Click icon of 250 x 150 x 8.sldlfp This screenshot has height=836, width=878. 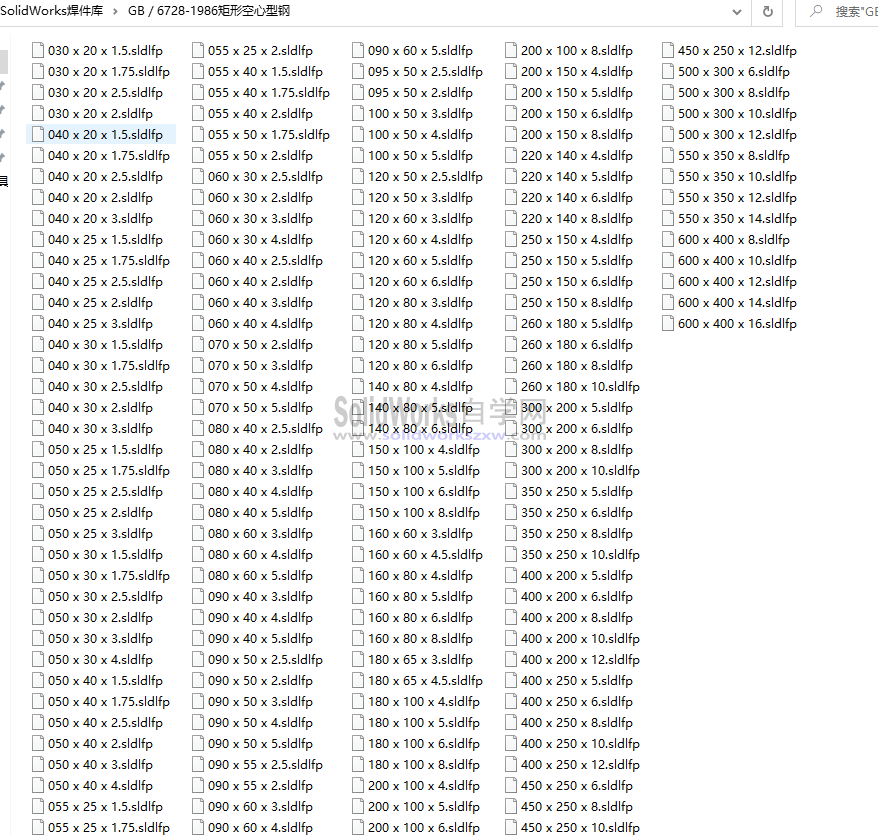(x=511, y=302)
